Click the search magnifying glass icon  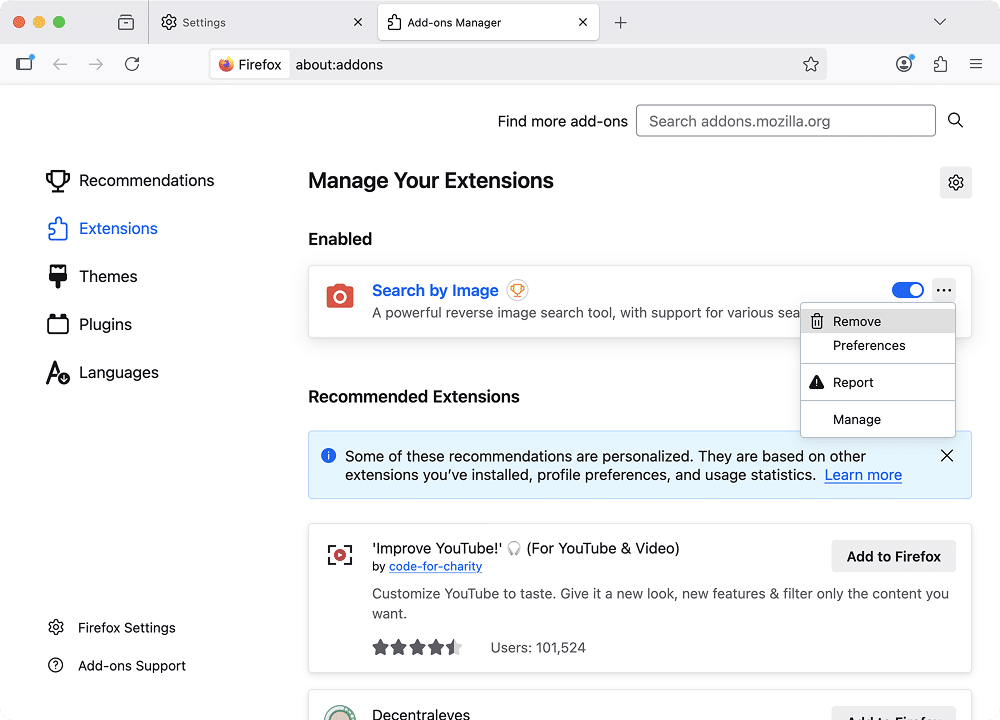click(955, 119)
